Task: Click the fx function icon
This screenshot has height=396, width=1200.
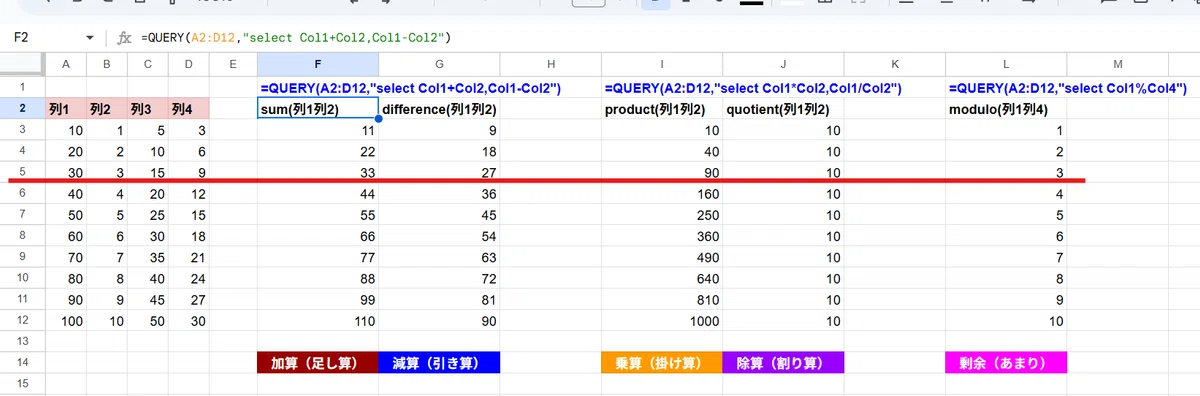Action: click(x=124, y=38)
